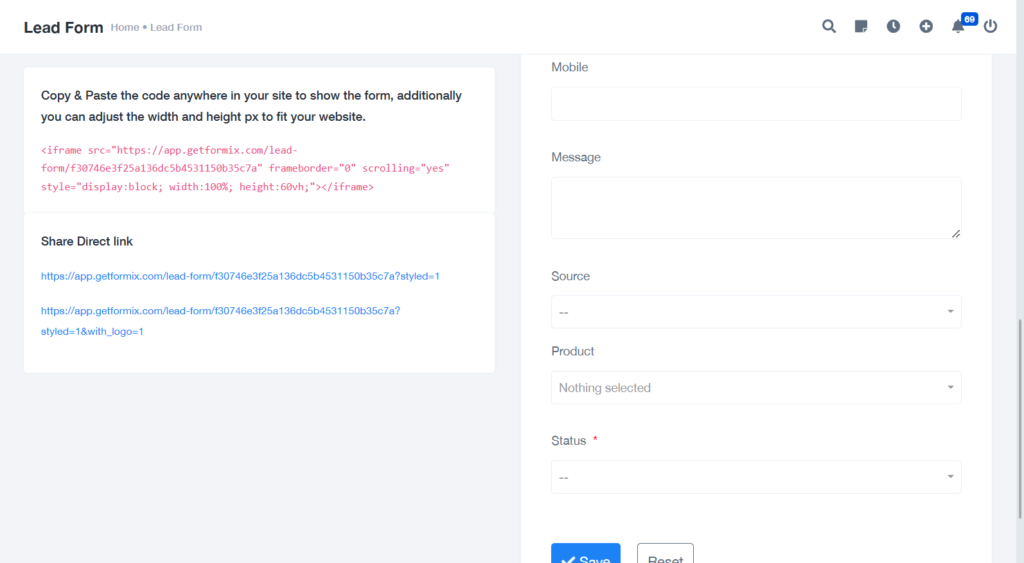
Task: Click the notification count badge 69
Action: [969, 19]
